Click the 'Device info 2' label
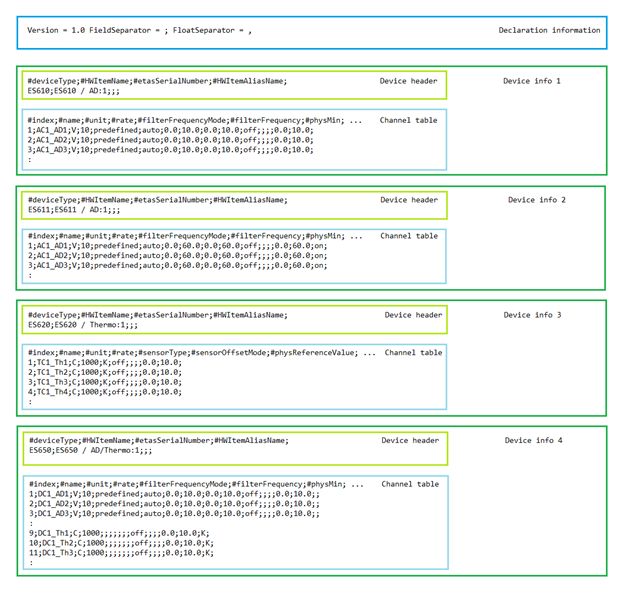Image resolution: width=623 pixels, height=600 pixels. [x=536, y=200]
